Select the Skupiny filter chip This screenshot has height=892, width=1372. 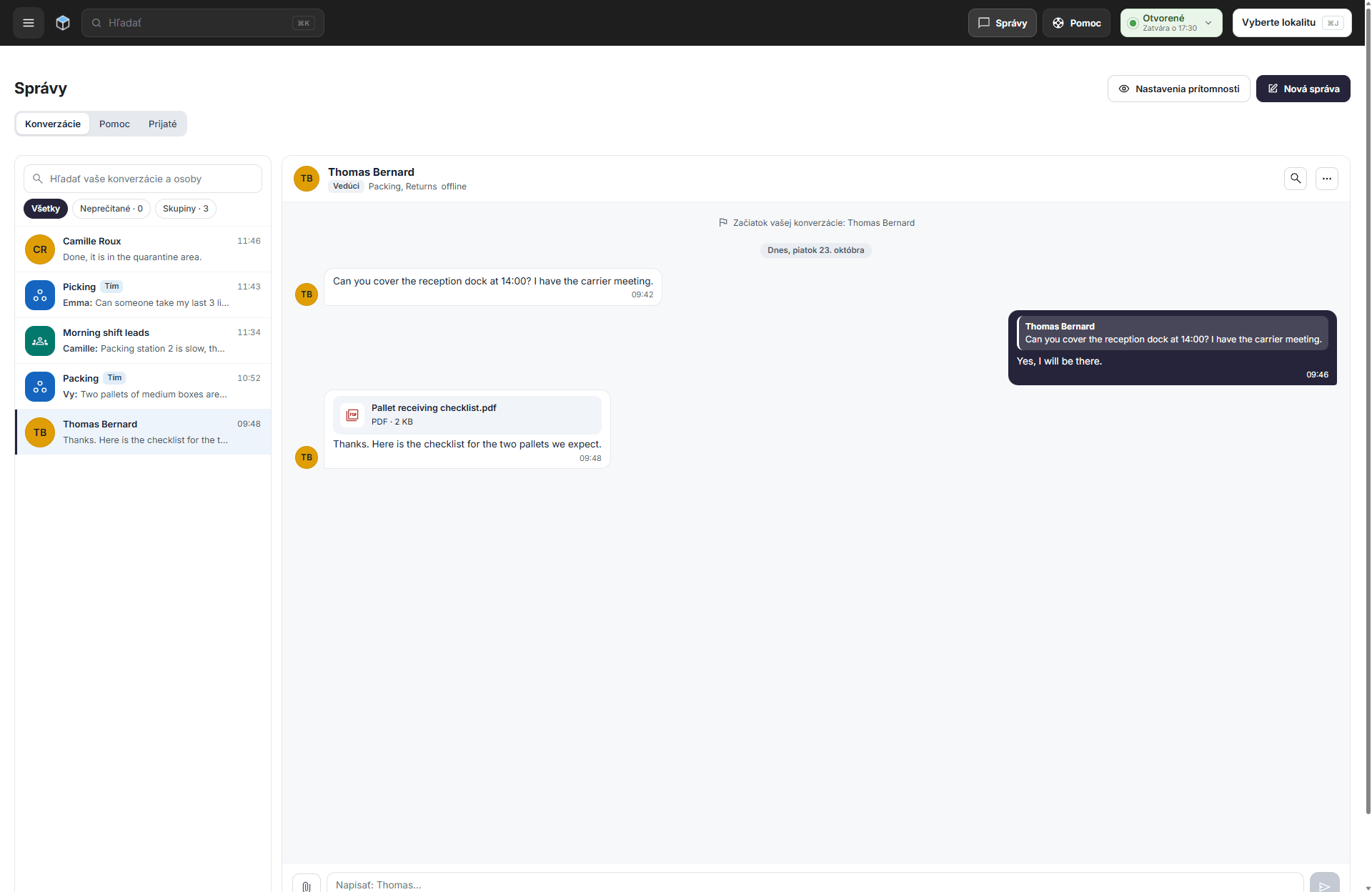point(186,209)
